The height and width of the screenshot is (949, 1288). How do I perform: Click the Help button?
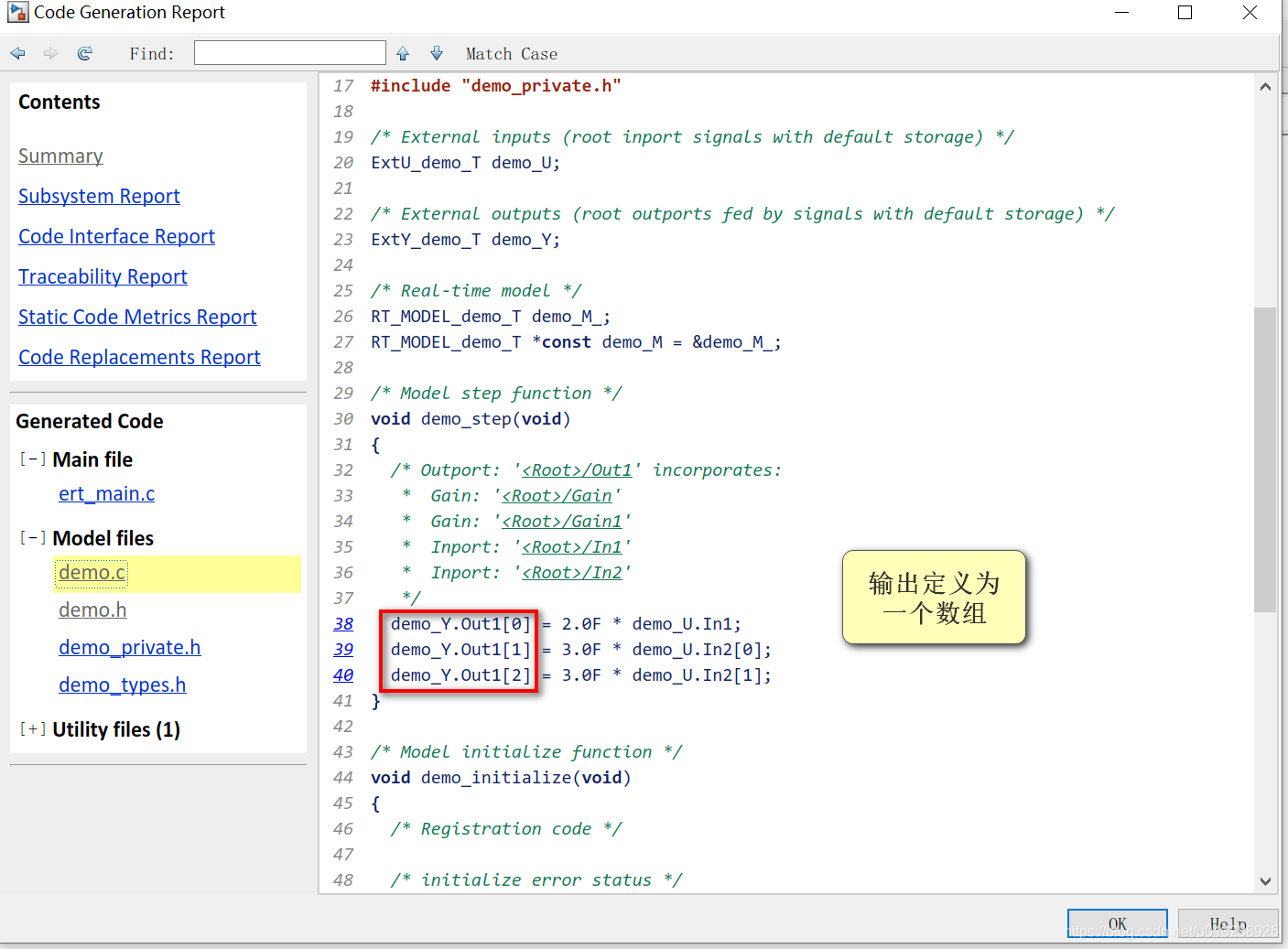[1228, 923]
